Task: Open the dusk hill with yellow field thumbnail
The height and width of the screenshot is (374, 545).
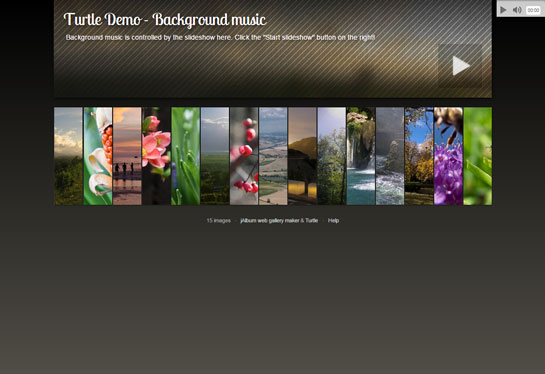Action: (x=302, y=156)
